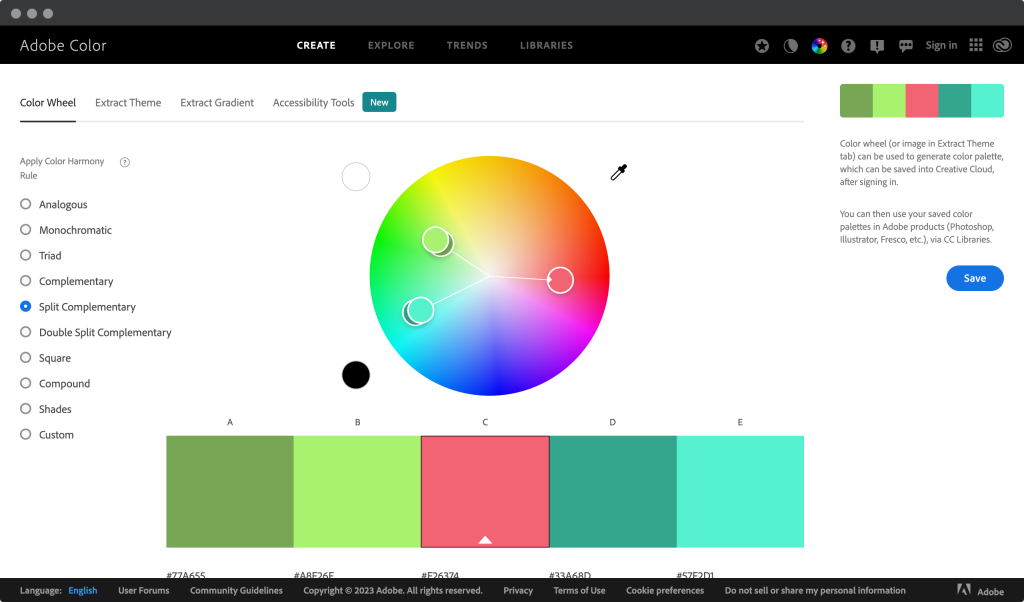Image resolution: width=1024 pixels, height=602 pixels.
Task: Toggle dark mode with the moon icon
Action: [x=790, y=45]
